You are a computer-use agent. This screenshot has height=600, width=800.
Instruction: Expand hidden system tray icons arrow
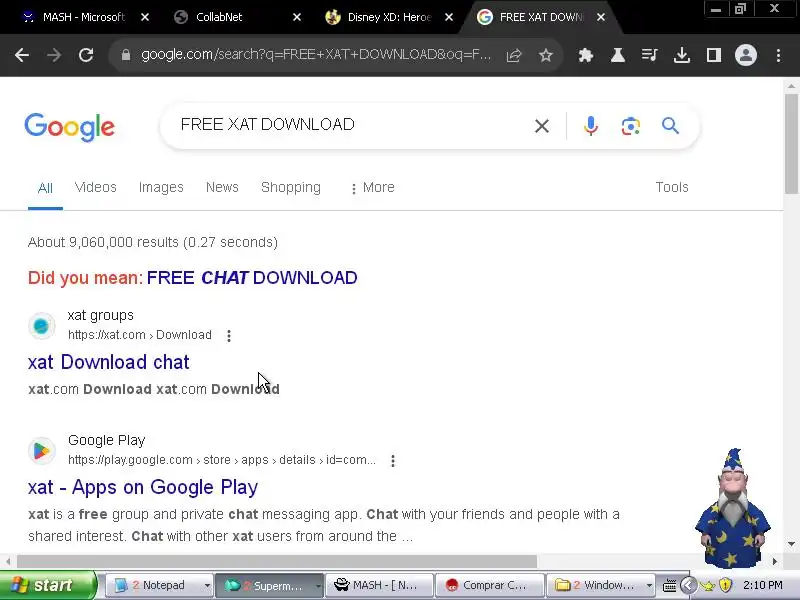[x=688, y=585]
